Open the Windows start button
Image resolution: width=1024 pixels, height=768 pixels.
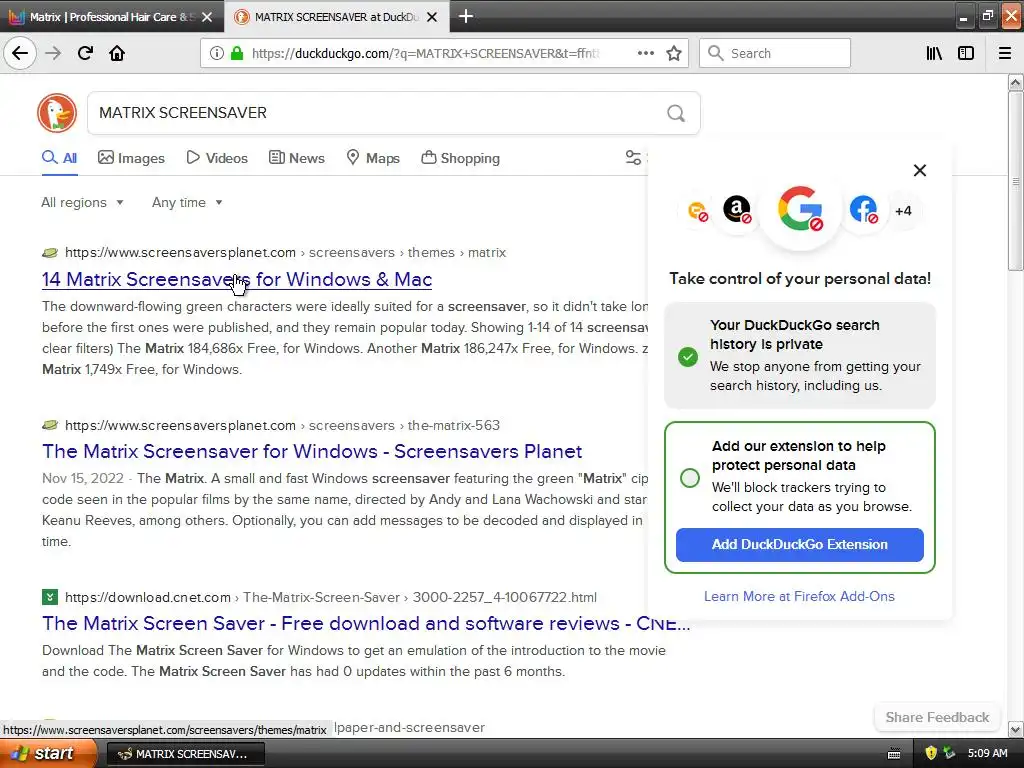pyautogui.click(x=48, y=753)
